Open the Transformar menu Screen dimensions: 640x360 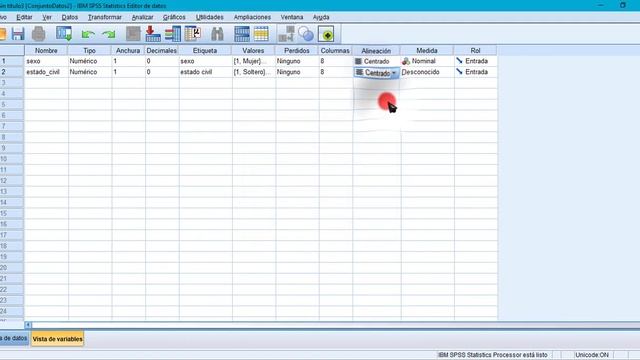click(104, 17)
